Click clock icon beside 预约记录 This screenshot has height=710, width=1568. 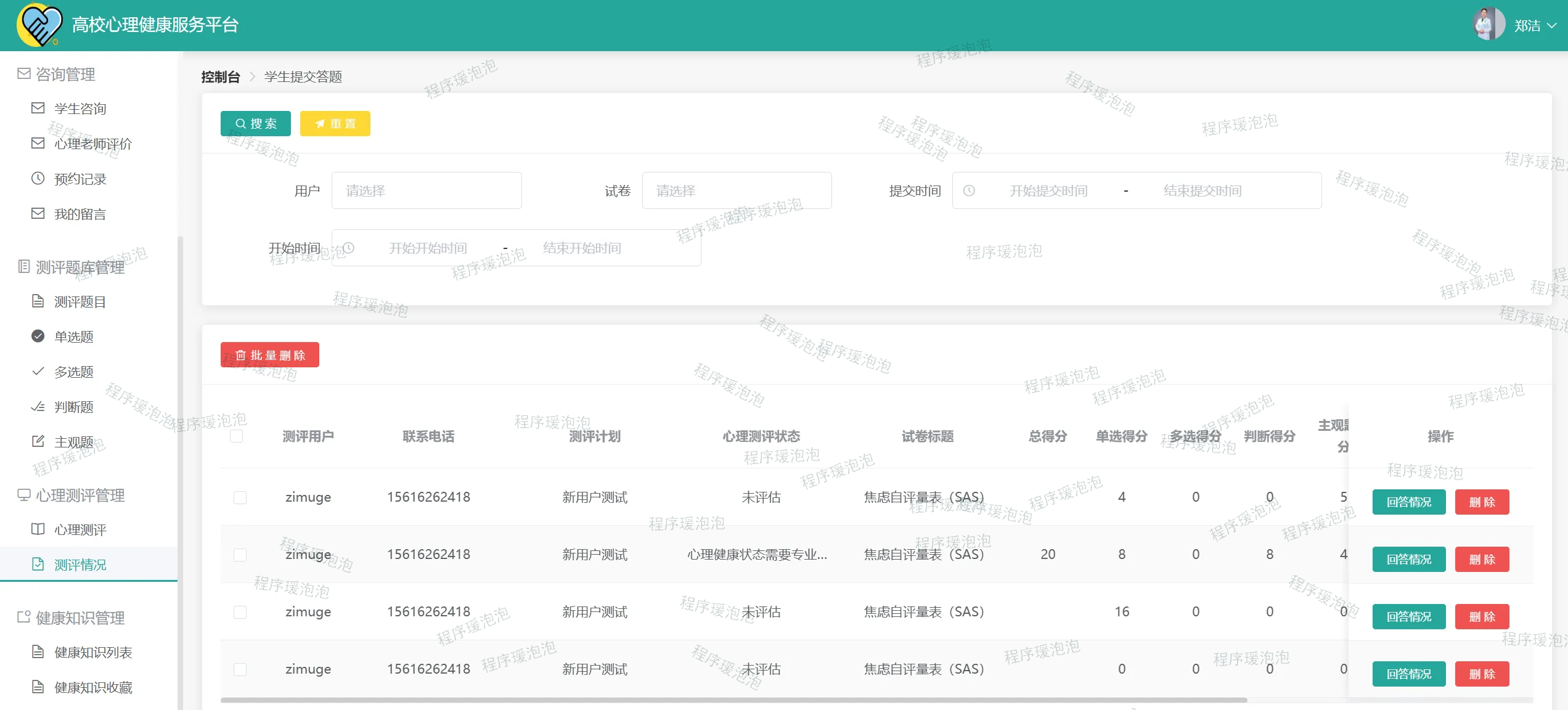[38, 179]
